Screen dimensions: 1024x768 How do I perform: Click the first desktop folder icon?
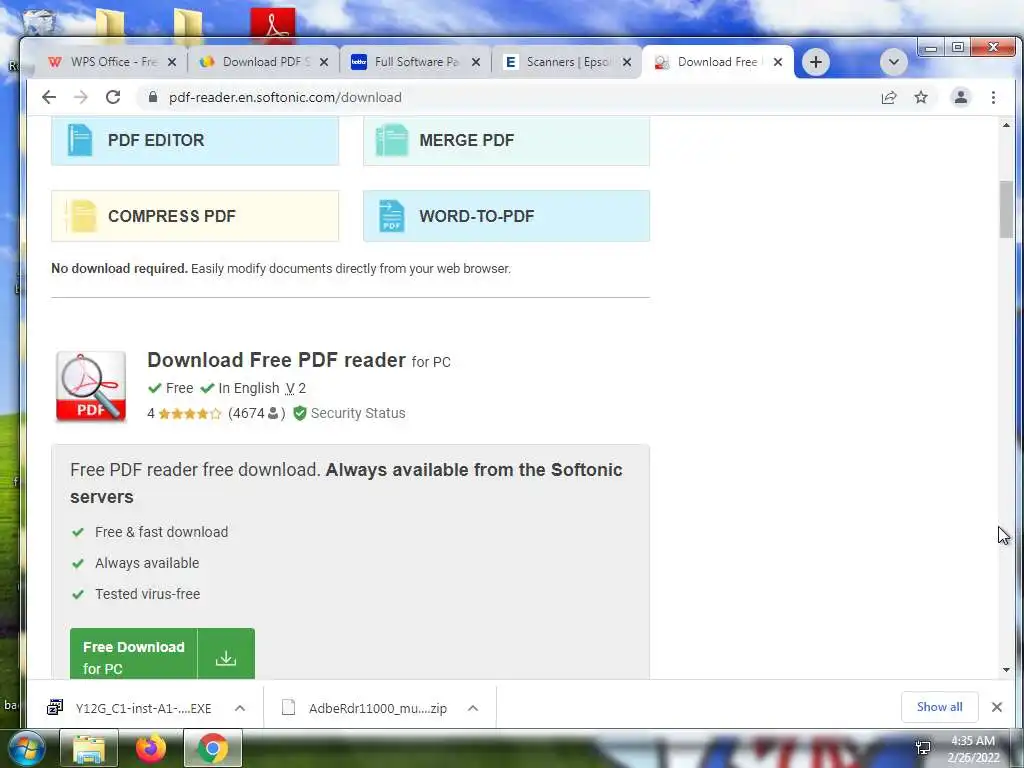point(110,25)
